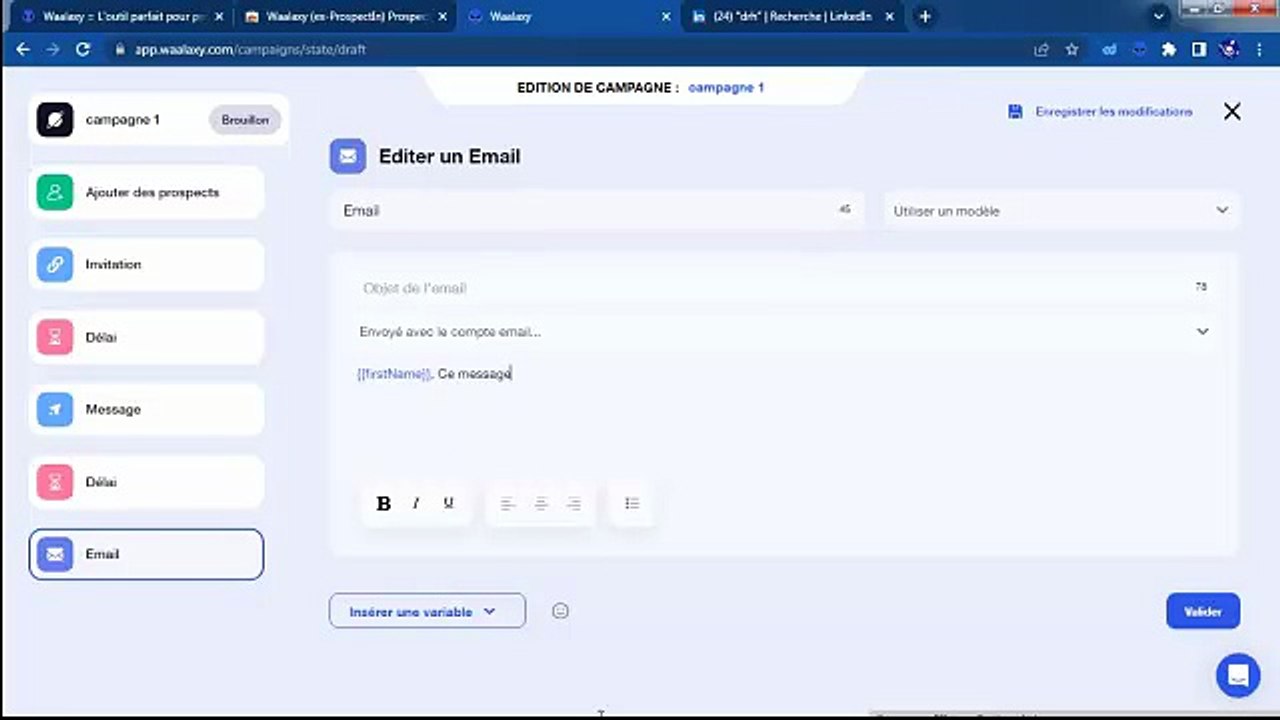This screenshot has height=720, width=1280.
Task: Open the emoji picker smiley icon
Action: click(x=560, y=610)
